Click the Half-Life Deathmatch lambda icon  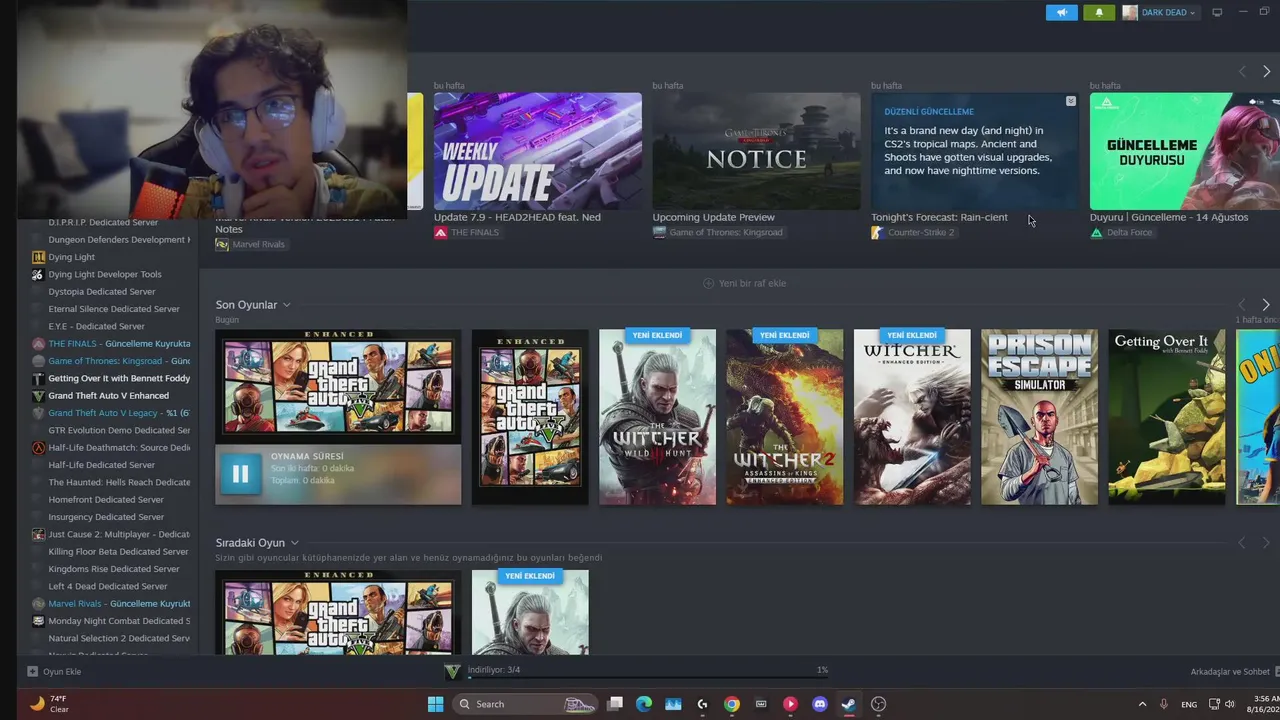click(x=38, y=448)
